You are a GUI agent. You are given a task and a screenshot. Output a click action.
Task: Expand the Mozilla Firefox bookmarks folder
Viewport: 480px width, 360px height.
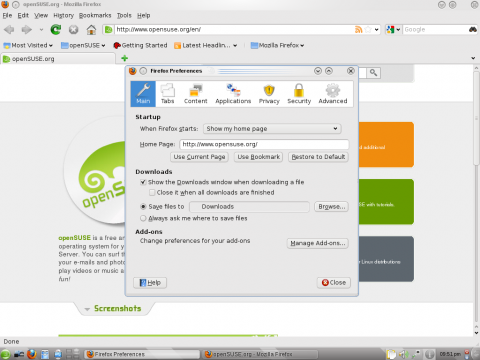(x=277, y=45)
